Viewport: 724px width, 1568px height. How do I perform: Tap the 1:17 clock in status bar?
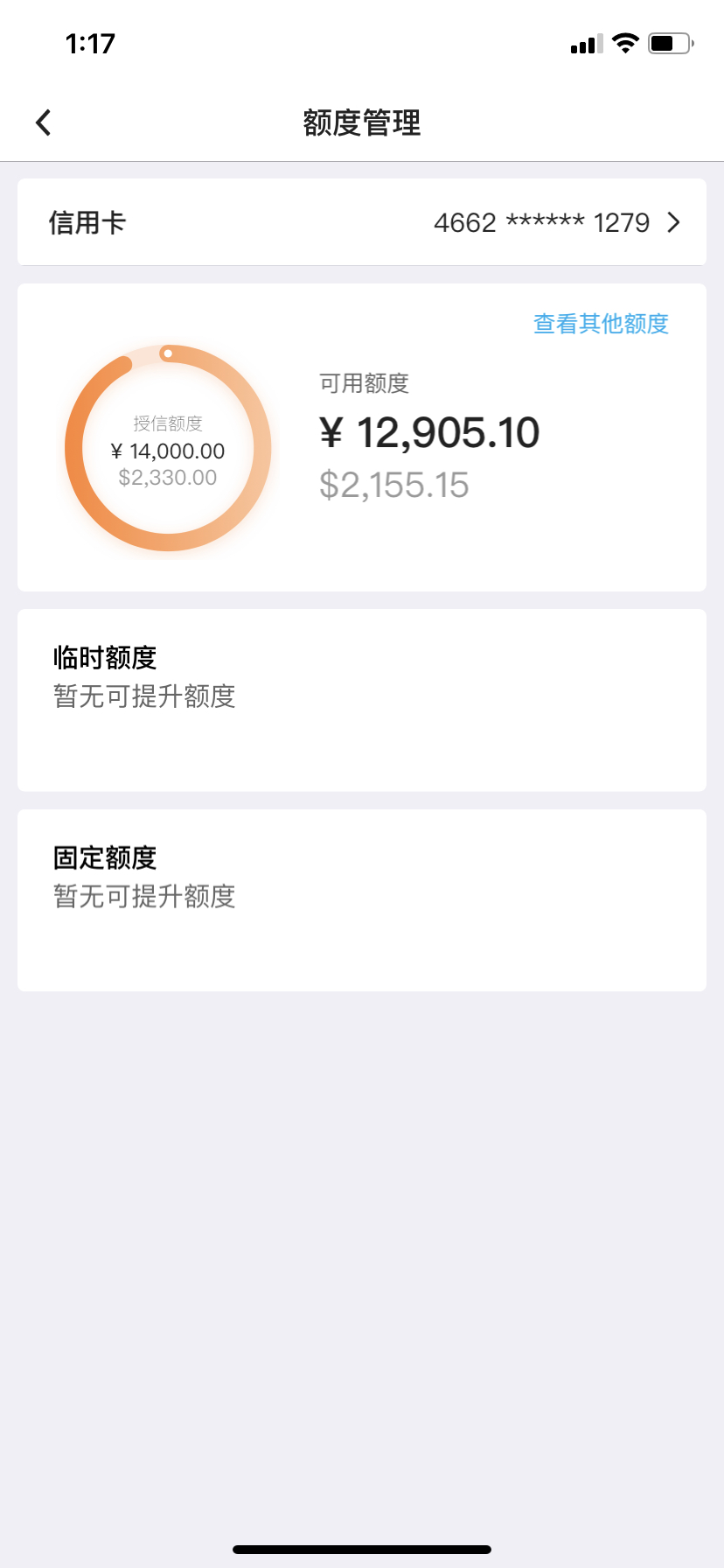[90, 44]
